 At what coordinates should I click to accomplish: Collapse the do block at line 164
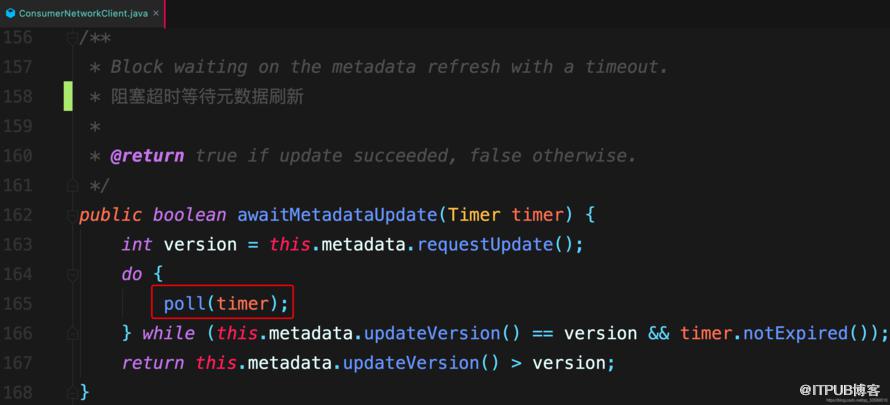point(72,275)
